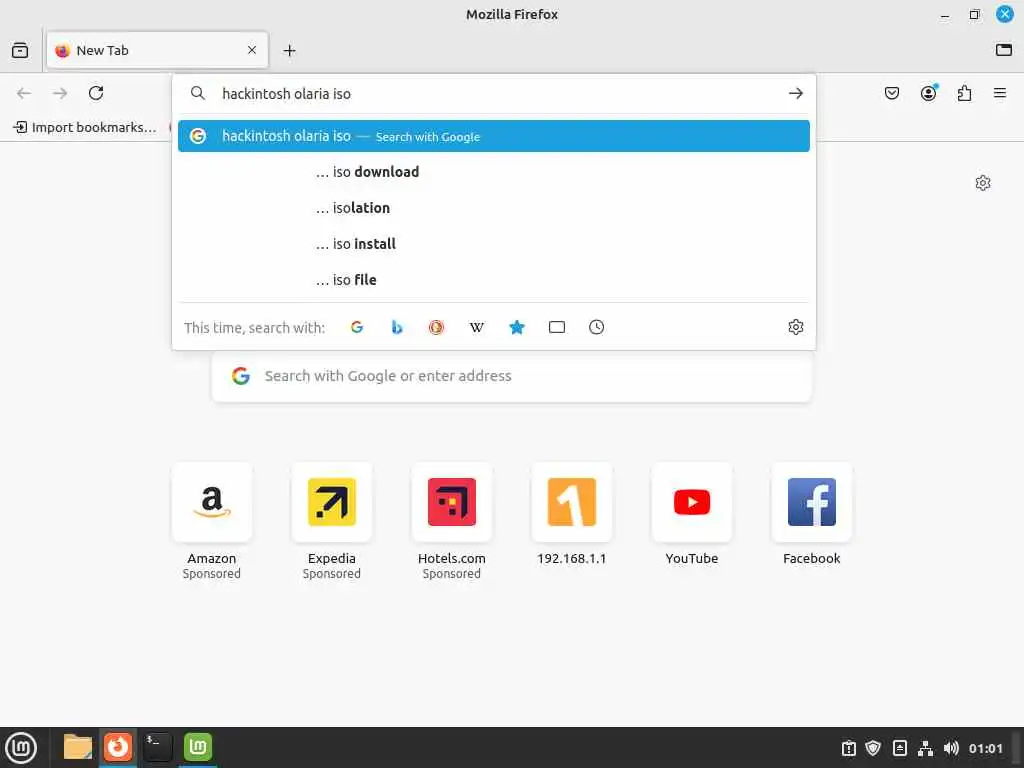Image resolution: width=1024 pixels, height=768 pixels.
Task: Search this time with Wikipedia icon
Action: pos(477,327)
